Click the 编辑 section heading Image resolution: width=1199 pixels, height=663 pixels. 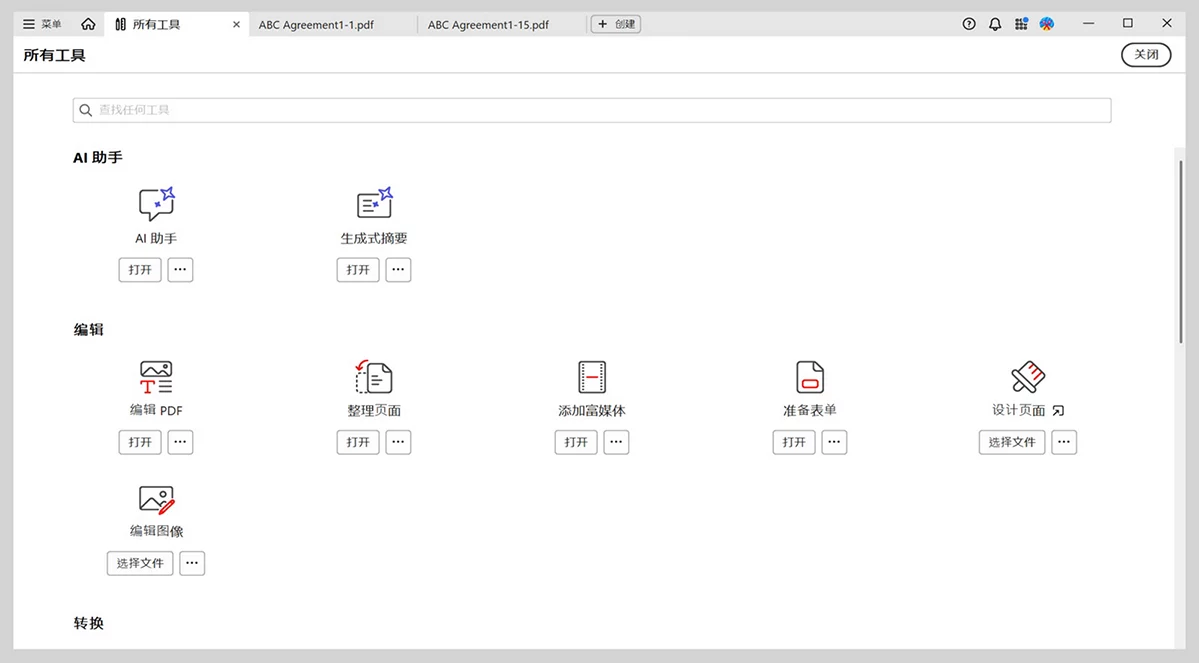click(x=89, y=330)
